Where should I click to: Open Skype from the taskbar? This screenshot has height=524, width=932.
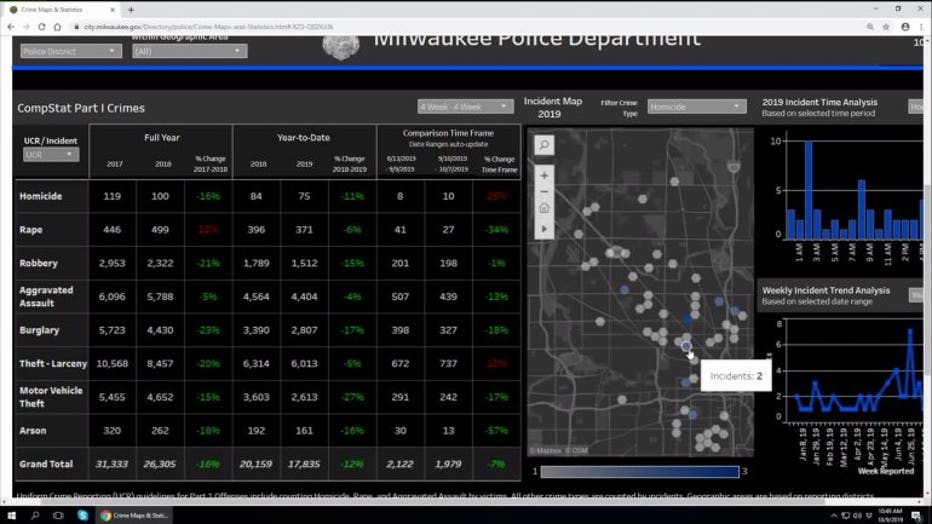click(83, 515)
